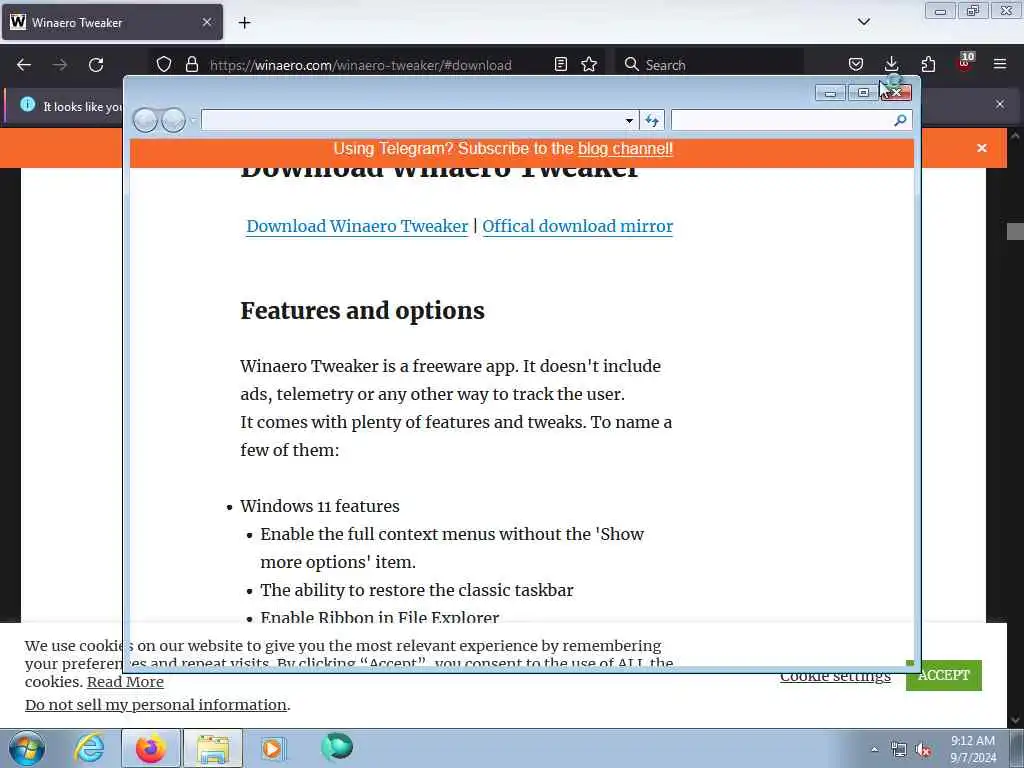Close the Winaero Tweaker tab
The height and width of the screenshot is (768, 1024).
[207, 22]
